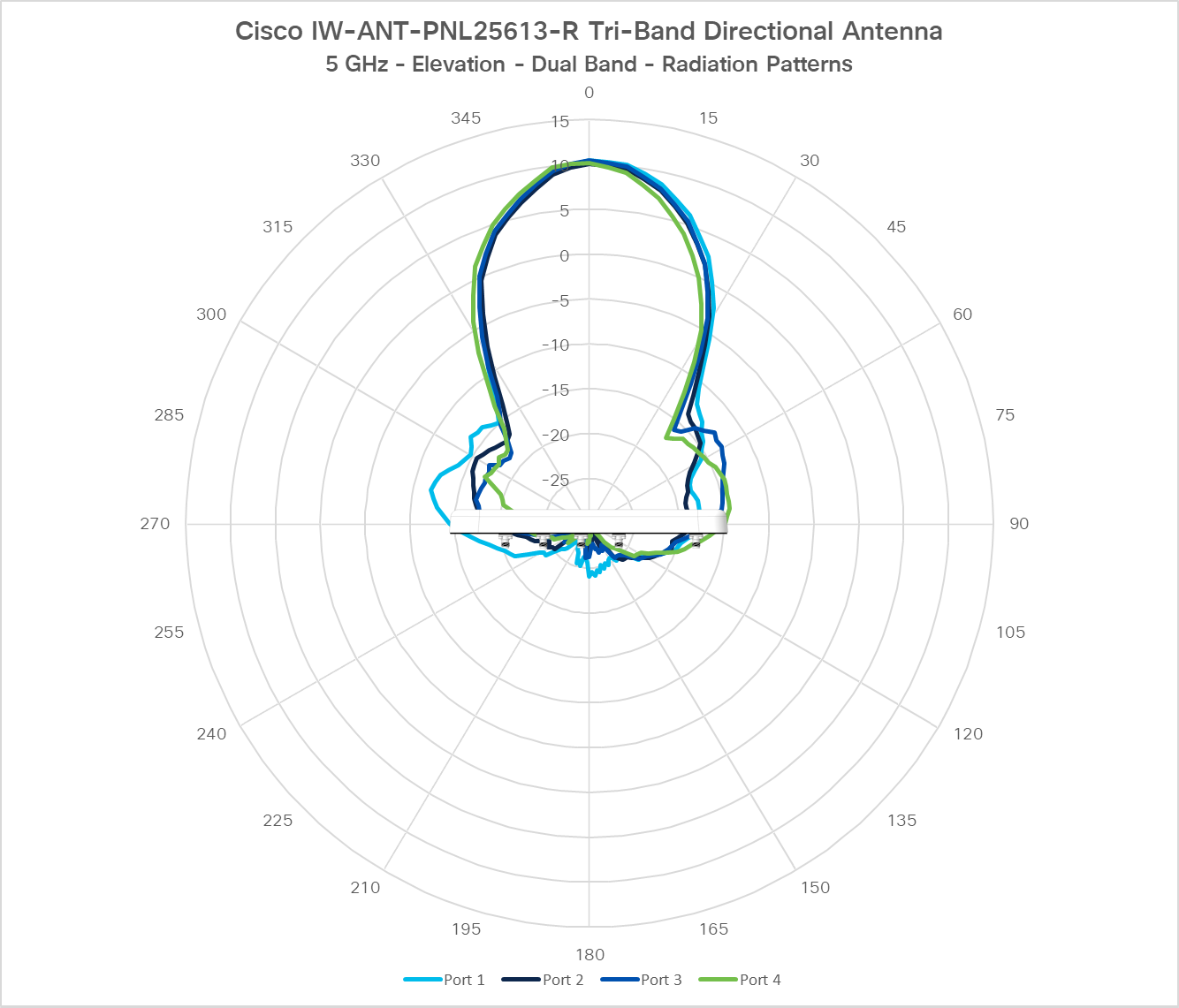Image resolution: width=1179 pixels, height=1008 pixels.
Task: Click the 210 degree angle label
Action: click(365, 888)
